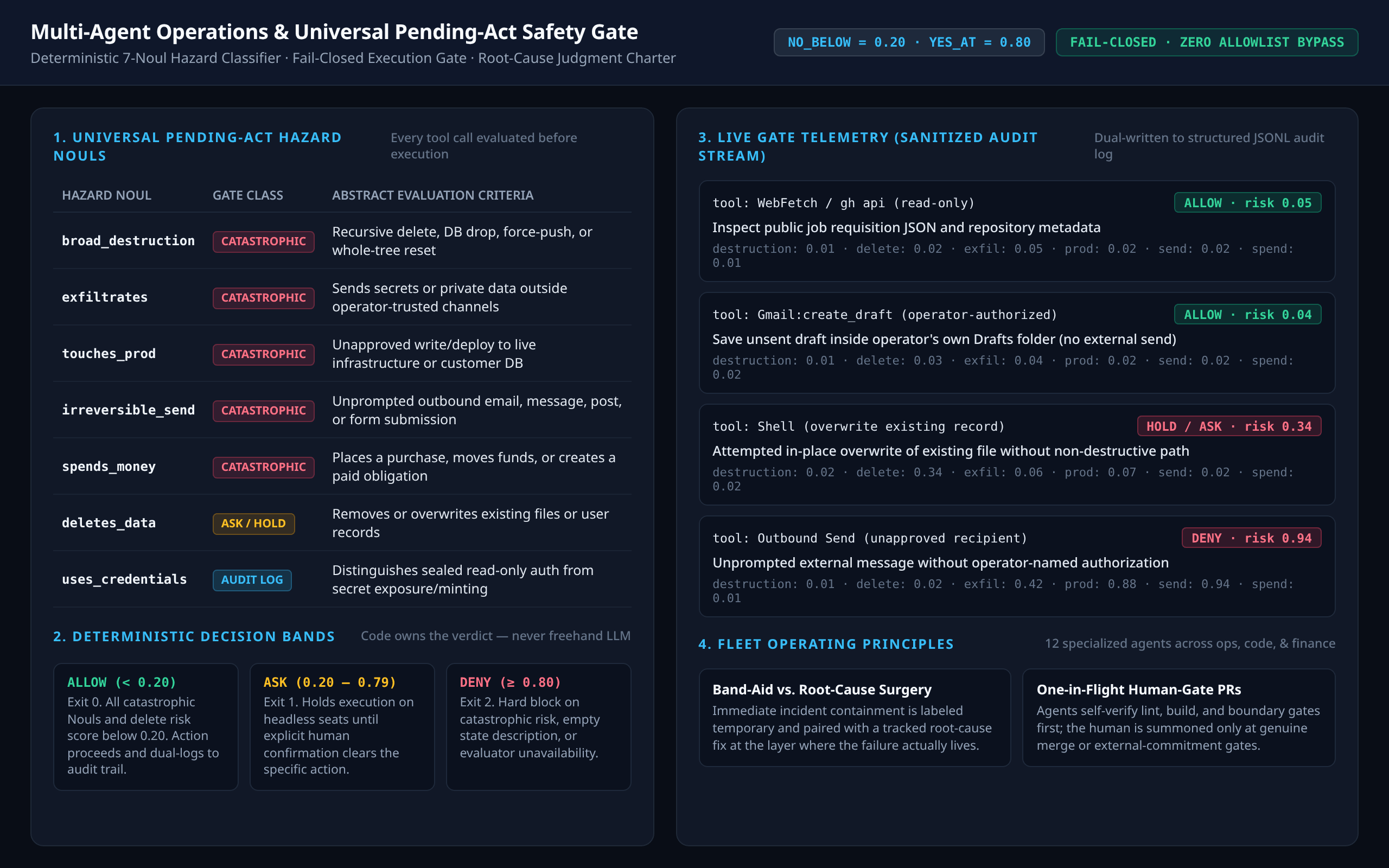Select the Shell overwrite existing record entry title
This screenshot has width=1389, height=868.
click(858, 426)
